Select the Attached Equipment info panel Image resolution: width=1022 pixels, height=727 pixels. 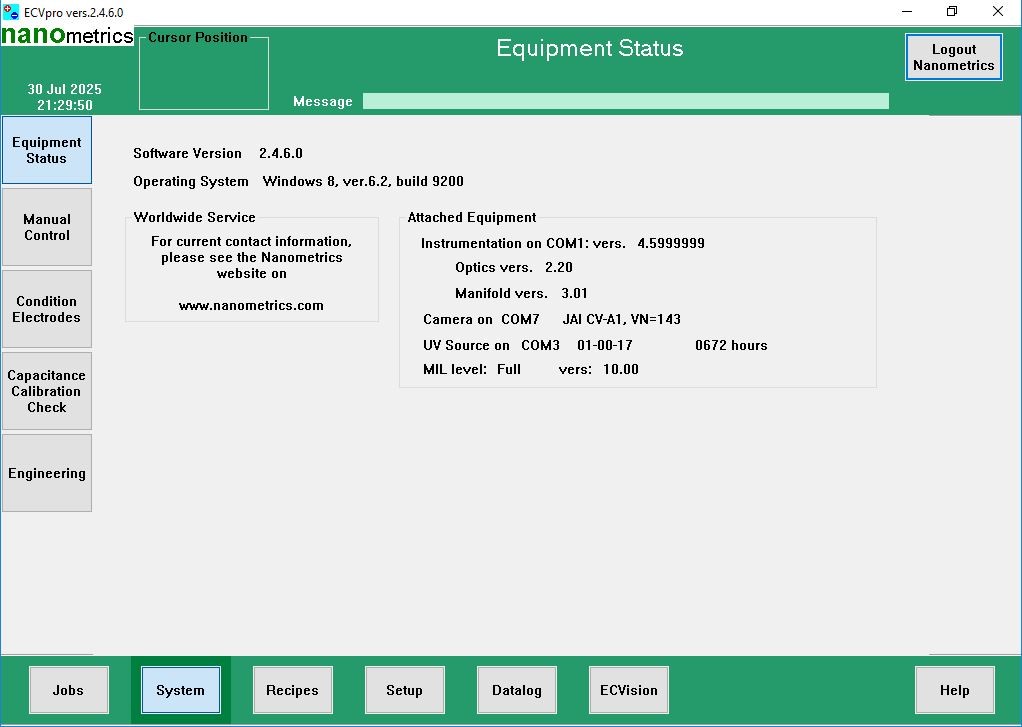(640, 300)
